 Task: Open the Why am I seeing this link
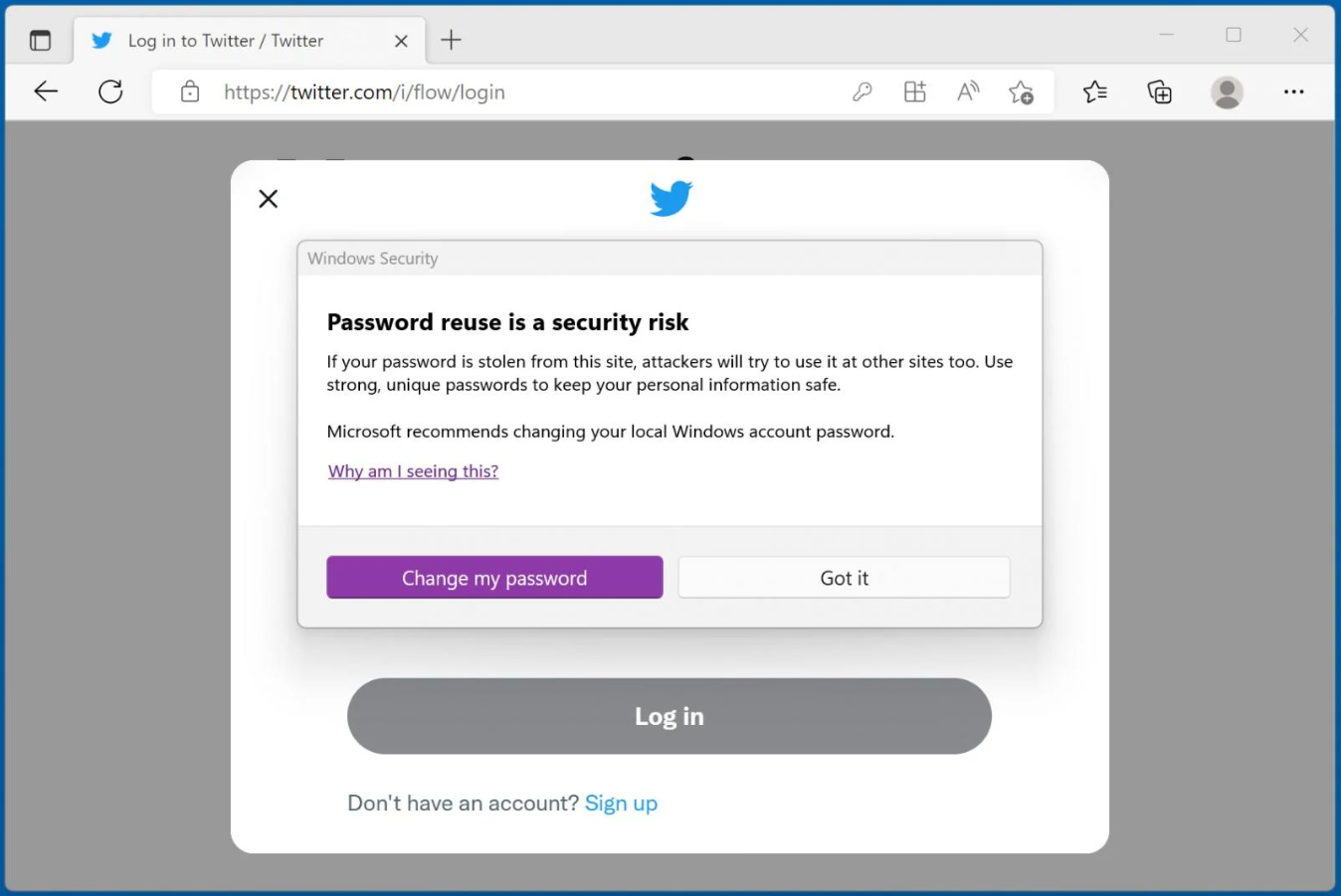click(413, 471)
